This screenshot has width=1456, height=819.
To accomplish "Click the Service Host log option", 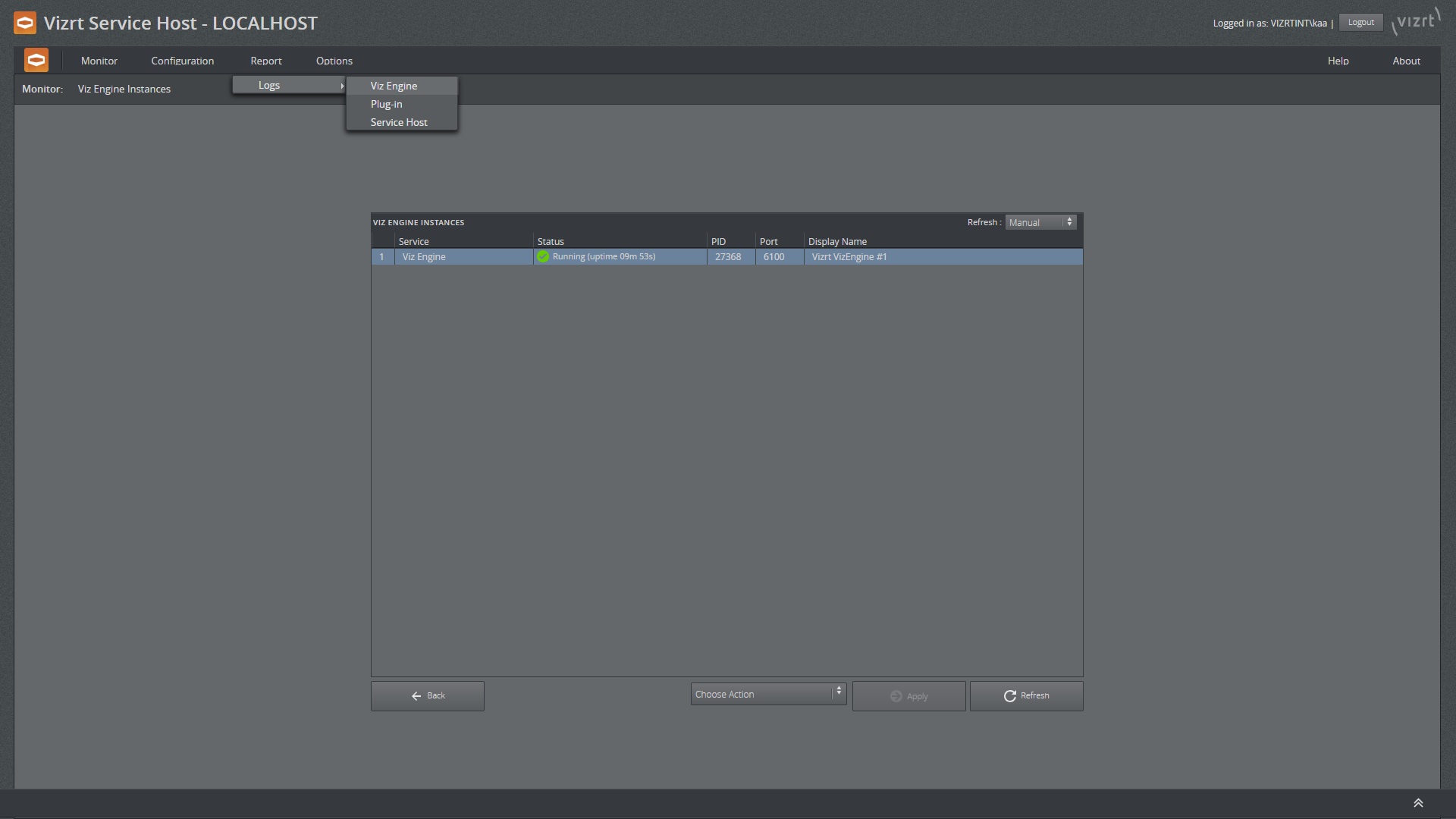I will [398, 122].
